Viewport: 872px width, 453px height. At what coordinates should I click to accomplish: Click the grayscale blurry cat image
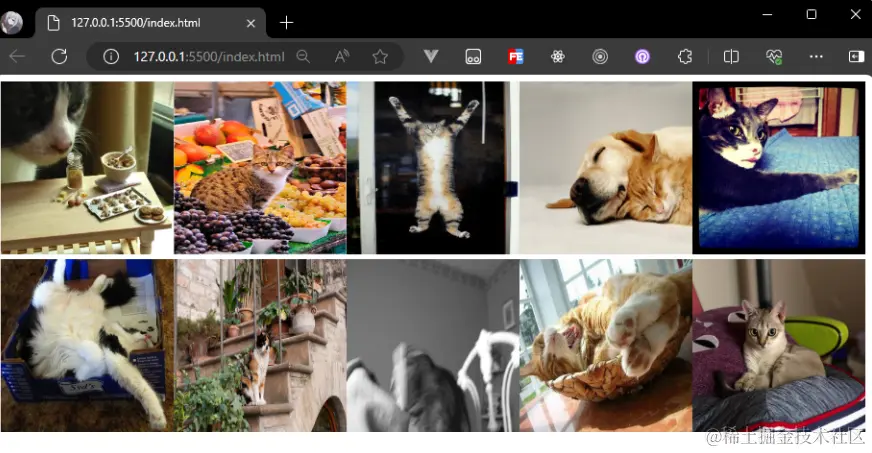pos(433,345)
